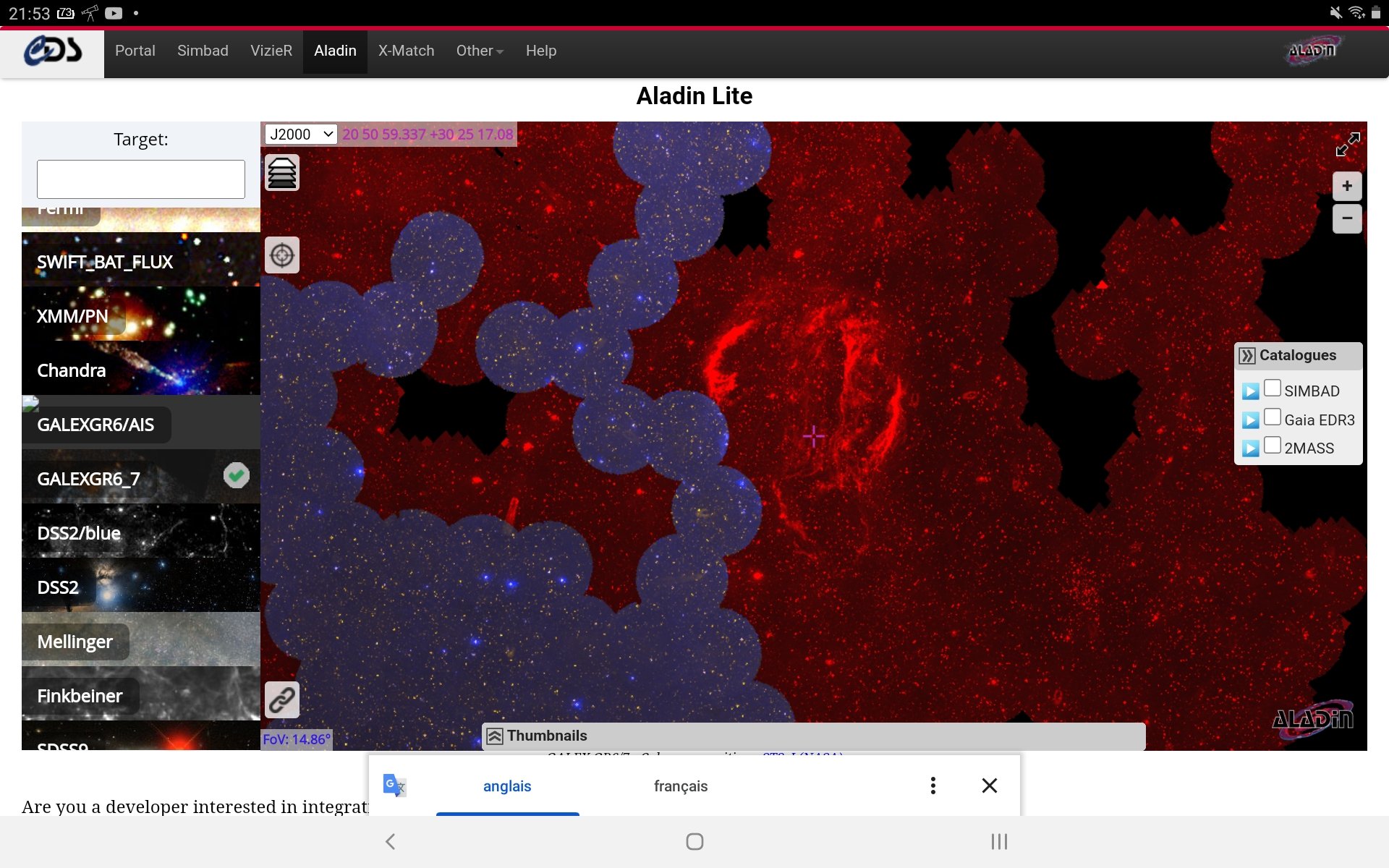Select the Mellinger survey thumbnail
Viewport: 1389px width, 868px height.
click(141, 639)
